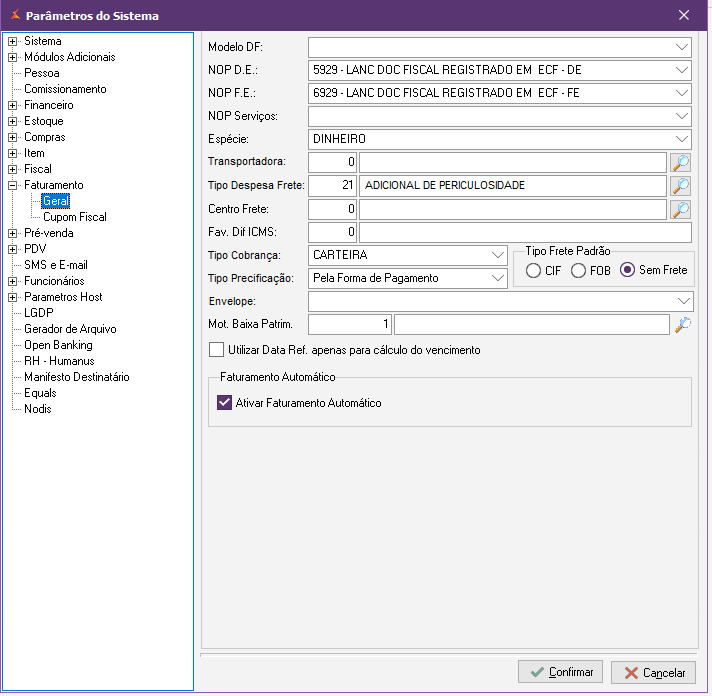The height and width of the screenshot is (696, 712).
Task: Click ADICIONAL DE PERICULOSIDADE description field
Action: point(513,186)
